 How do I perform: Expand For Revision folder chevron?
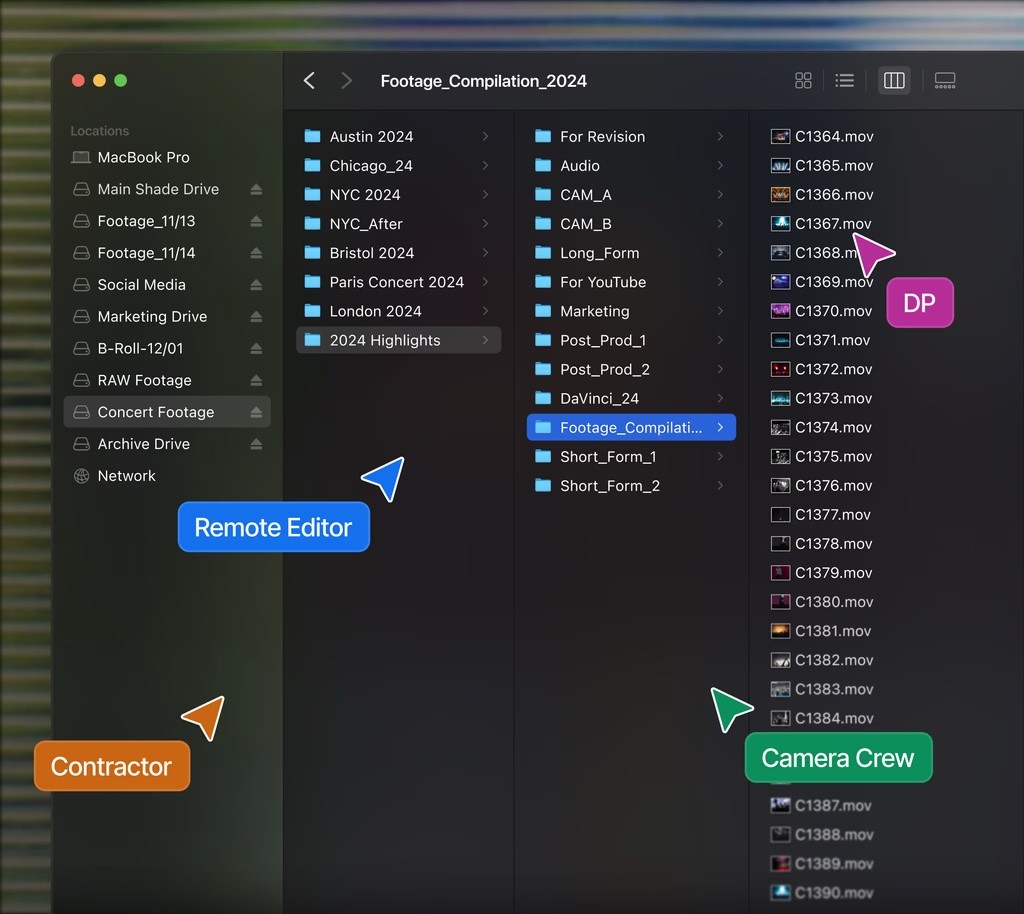pos(720,136)
